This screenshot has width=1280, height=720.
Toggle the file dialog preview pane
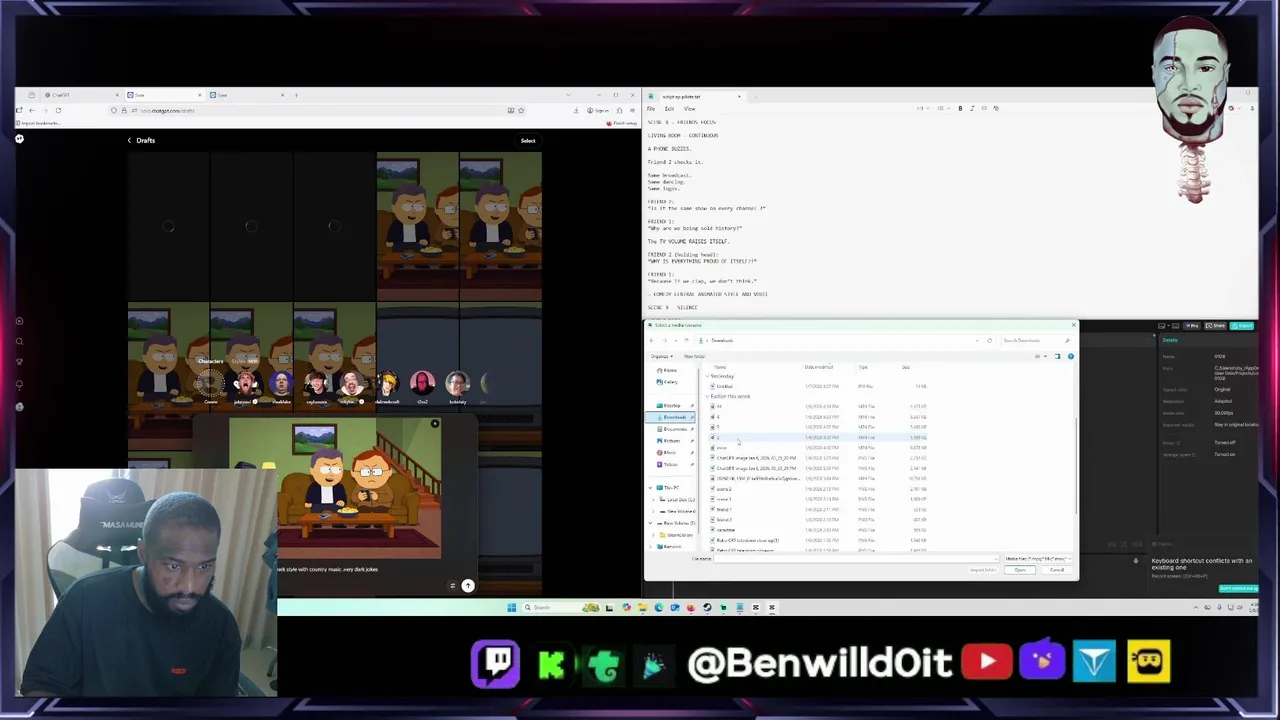[x=1057, y=356]
